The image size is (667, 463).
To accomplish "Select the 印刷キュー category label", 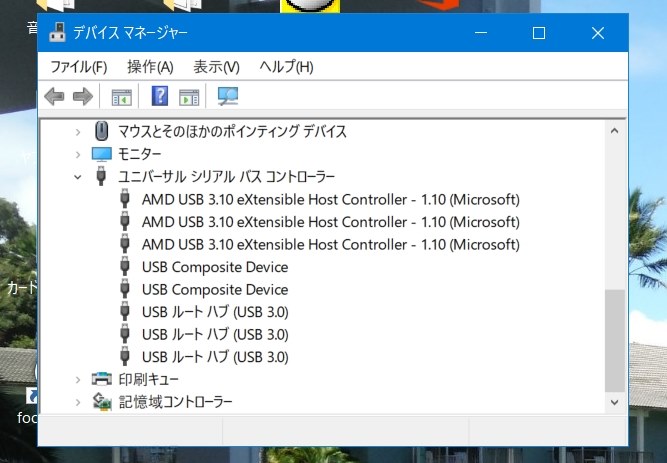I will tap(148, 379).
